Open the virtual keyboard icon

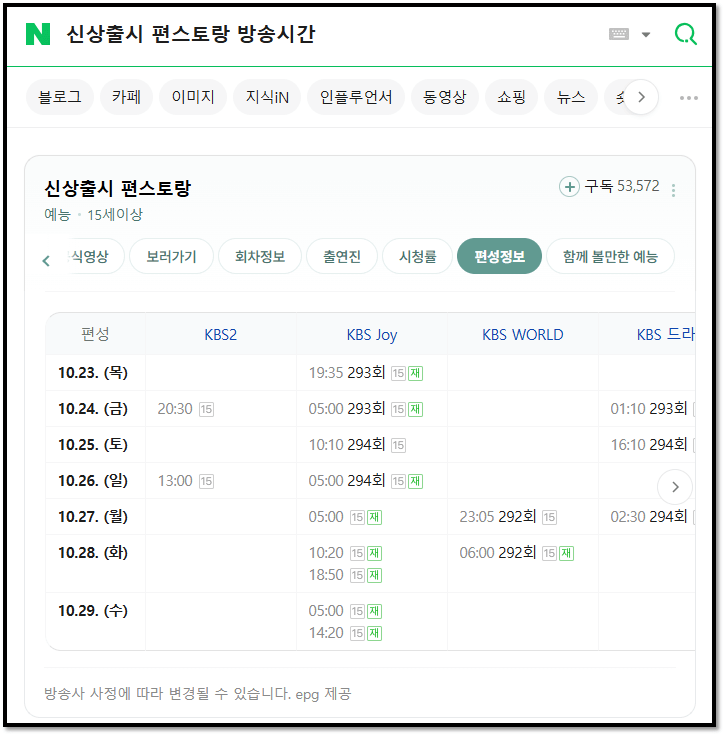618,34
